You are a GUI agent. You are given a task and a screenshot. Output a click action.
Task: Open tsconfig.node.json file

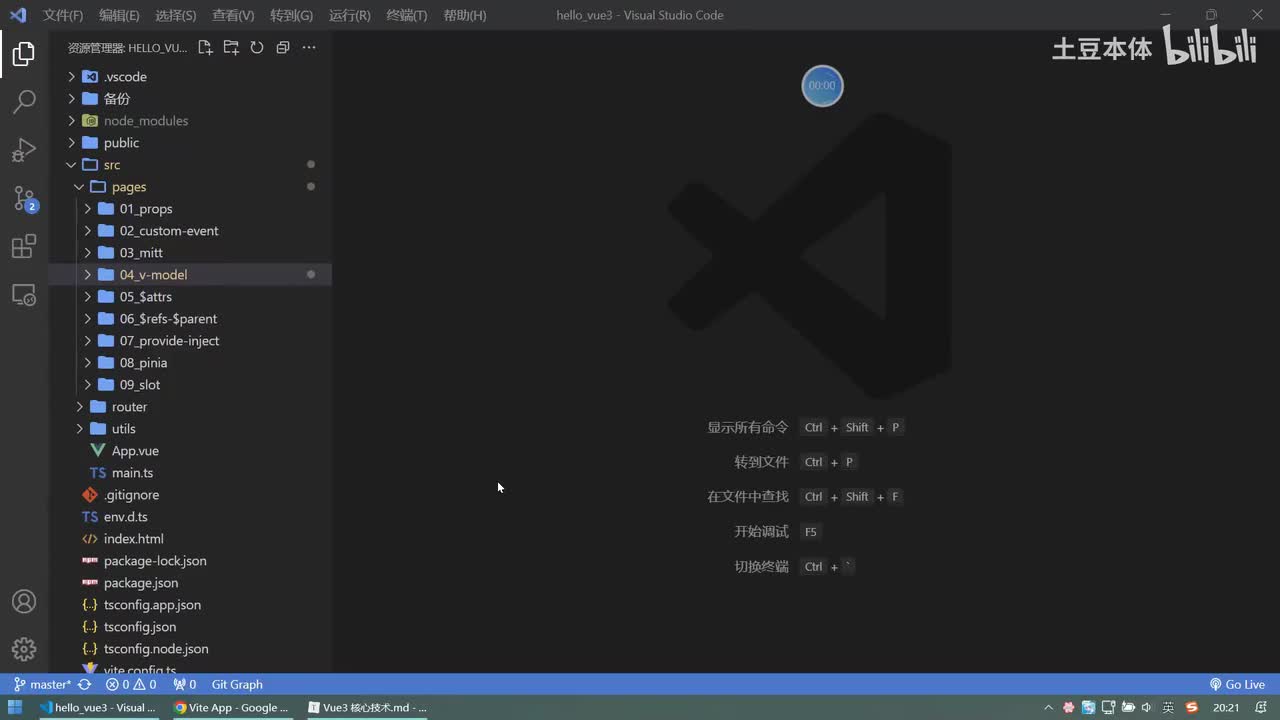[190, 649]
